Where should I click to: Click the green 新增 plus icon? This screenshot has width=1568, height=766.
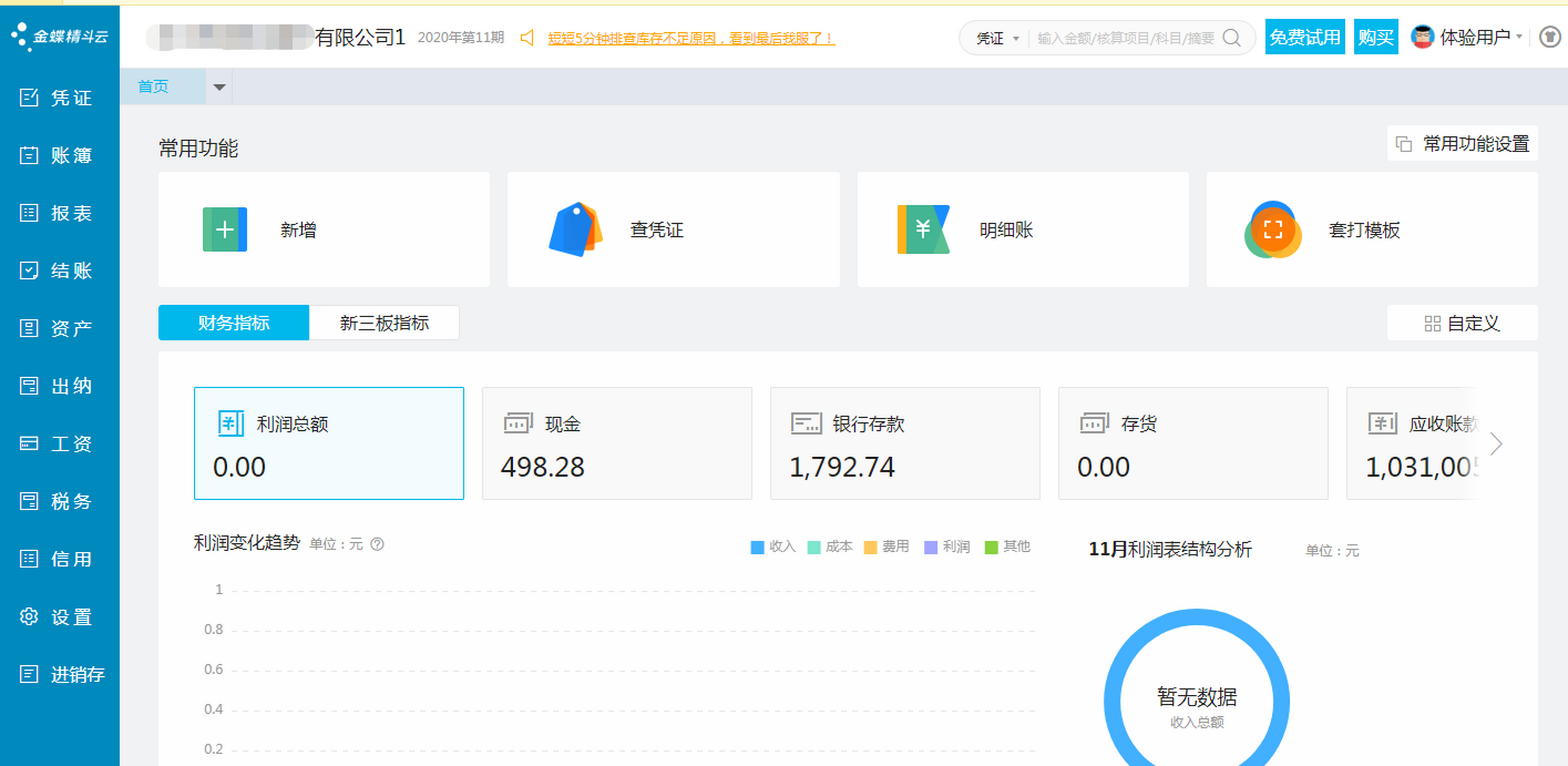(x=224, y=230)
